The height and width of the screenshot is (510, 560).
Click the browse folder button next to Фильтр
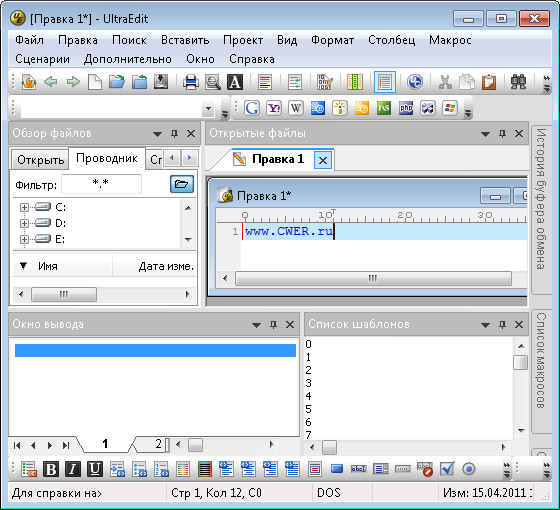pyautogui.click(x=182, y=184)
